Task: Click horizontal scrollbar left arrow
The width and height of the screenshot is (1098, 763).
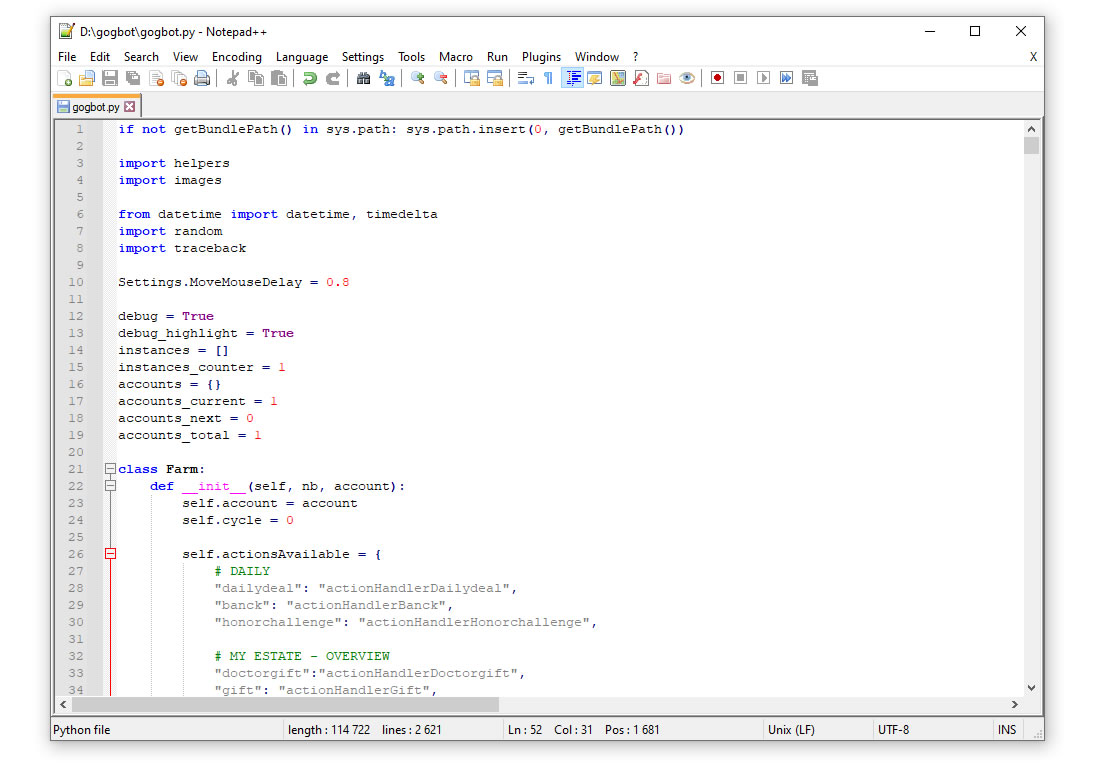Action: point(64,704)
